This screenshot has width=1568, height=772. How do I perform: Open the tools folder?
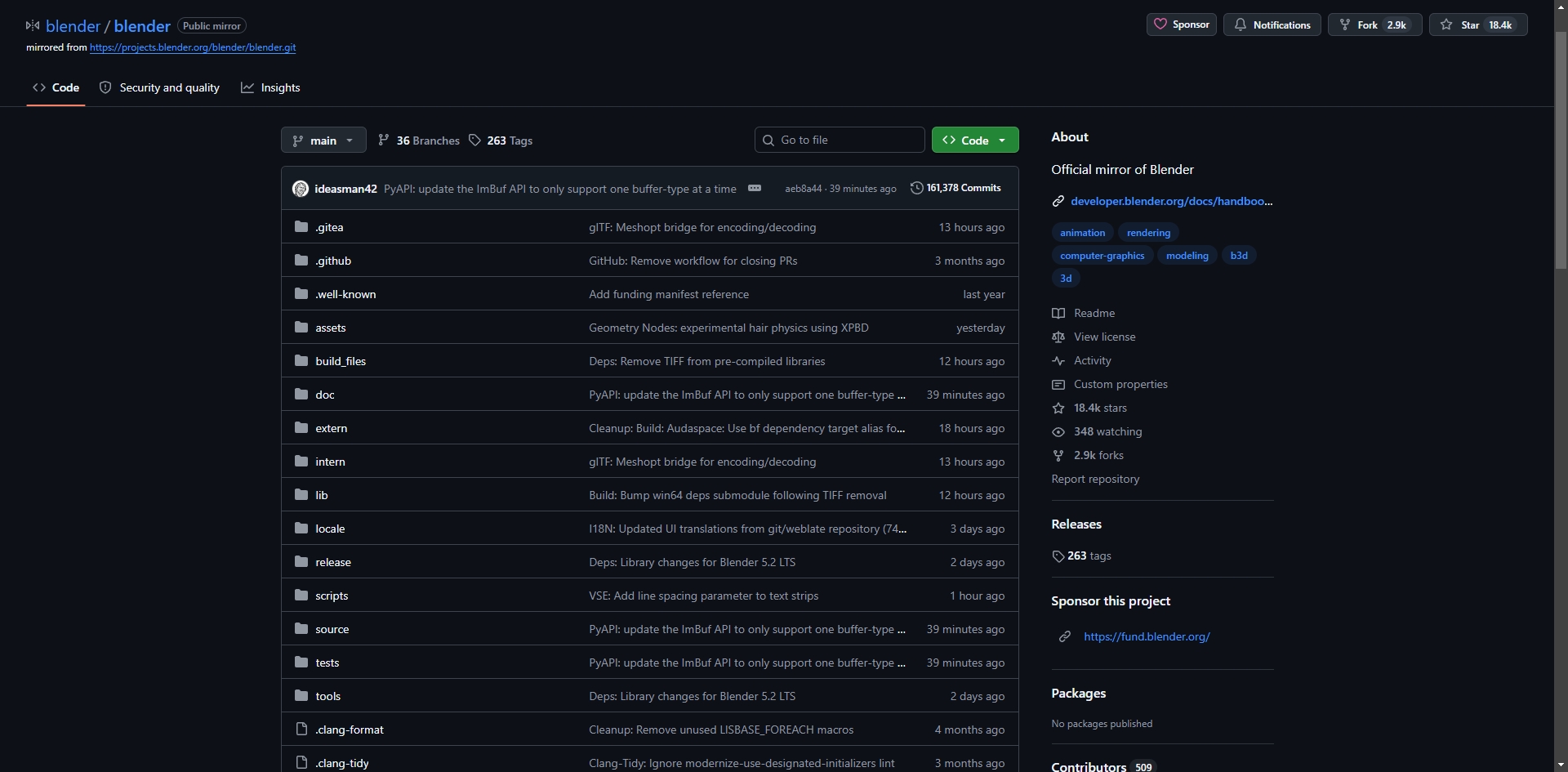click(x=327, y=696)
